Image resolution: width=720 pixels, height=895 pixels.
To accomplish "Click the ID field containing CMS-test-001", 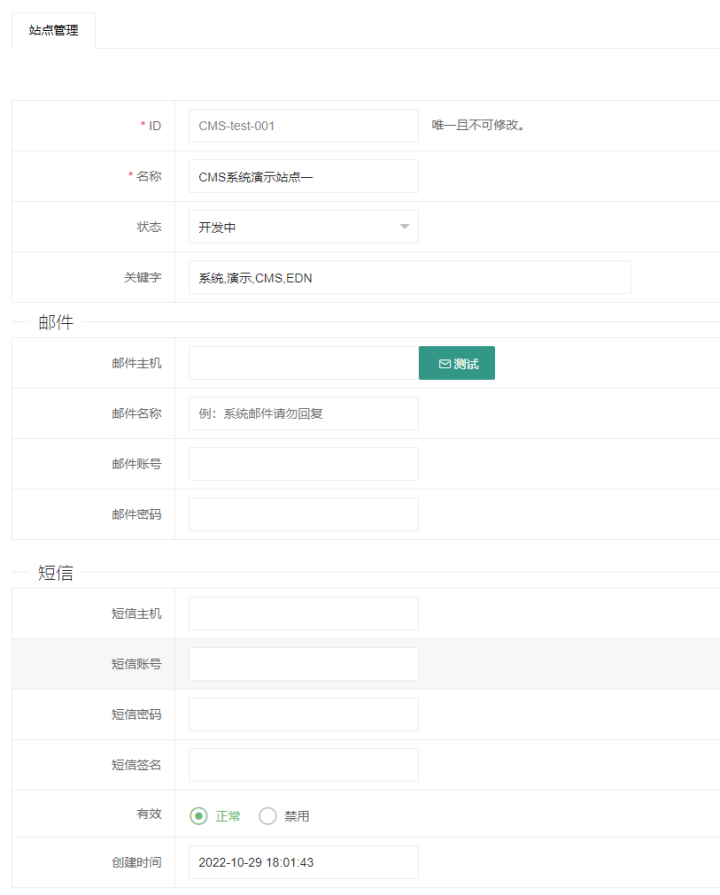I will point(303,126).
